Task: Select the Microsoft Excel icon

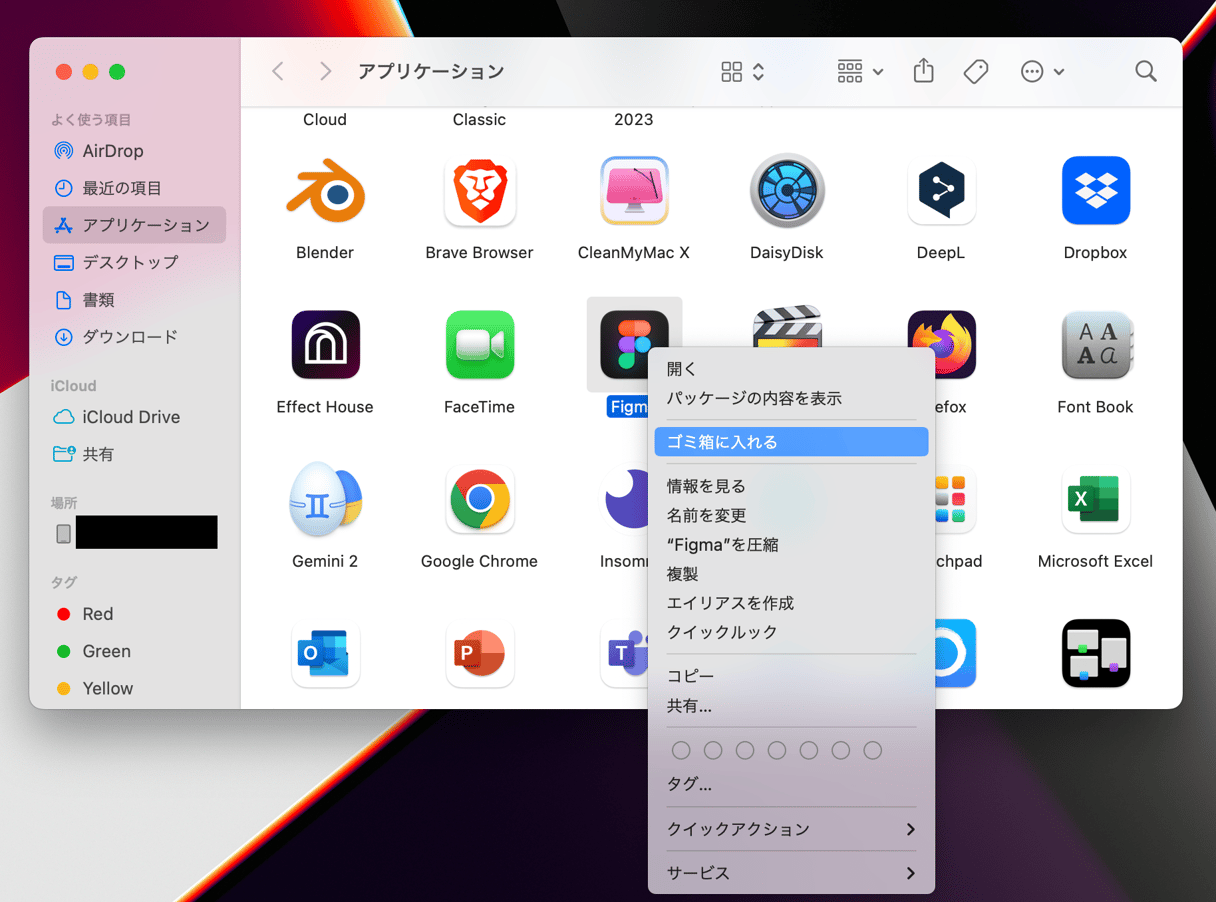Action: [1095, 499]
